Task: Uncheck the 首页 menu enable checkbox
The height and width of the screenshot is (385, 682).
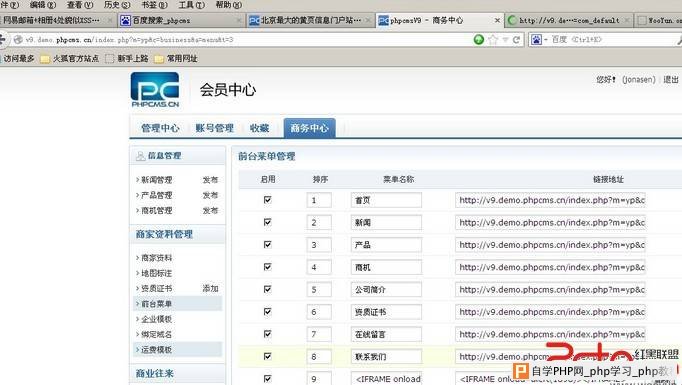Action: (x=267, y=199)
